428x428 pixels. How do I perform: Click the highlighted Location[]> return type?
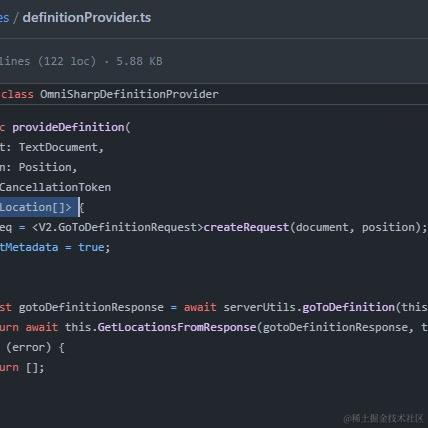[36, 207]
